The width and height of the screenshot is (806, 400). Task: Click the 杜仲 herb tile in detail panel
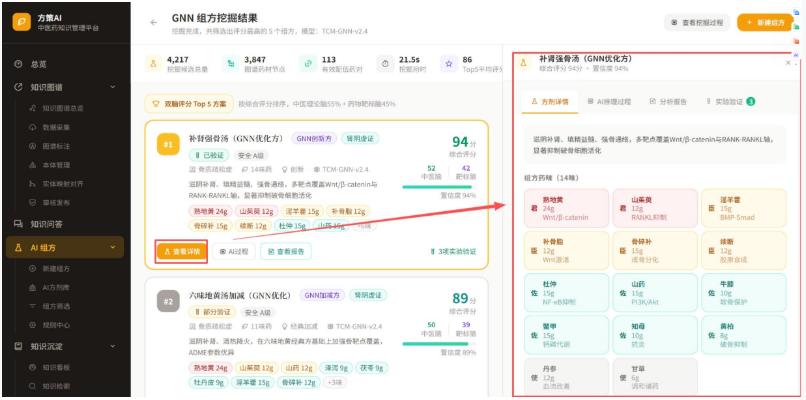pos(566,293)
